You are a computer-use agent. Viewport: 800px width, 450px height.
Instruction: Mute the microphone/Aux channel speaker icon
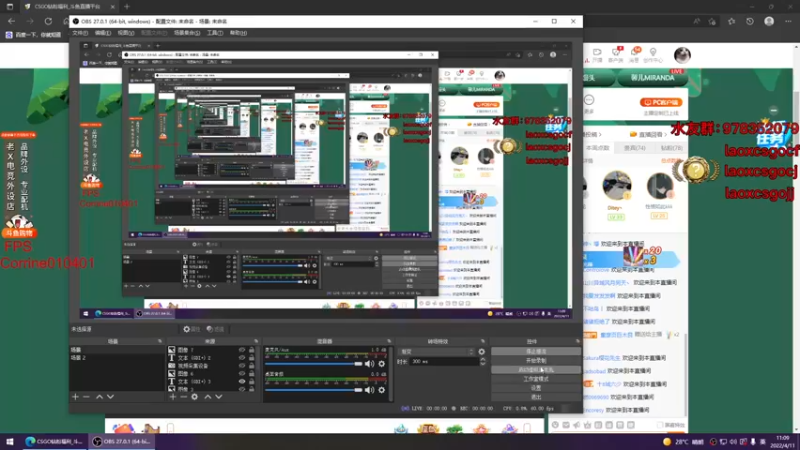pyautogui.click(x=369, y=364)
